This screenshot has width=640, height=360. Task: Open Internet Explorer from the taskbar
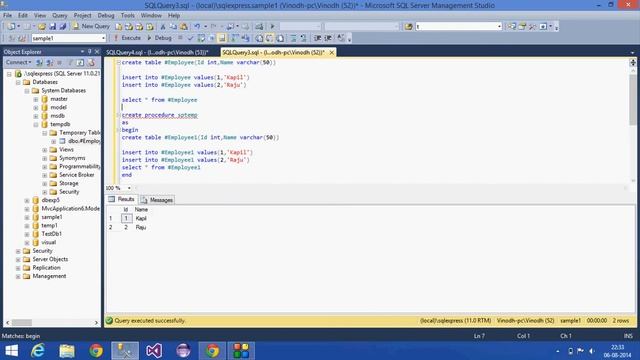[38, 351]
